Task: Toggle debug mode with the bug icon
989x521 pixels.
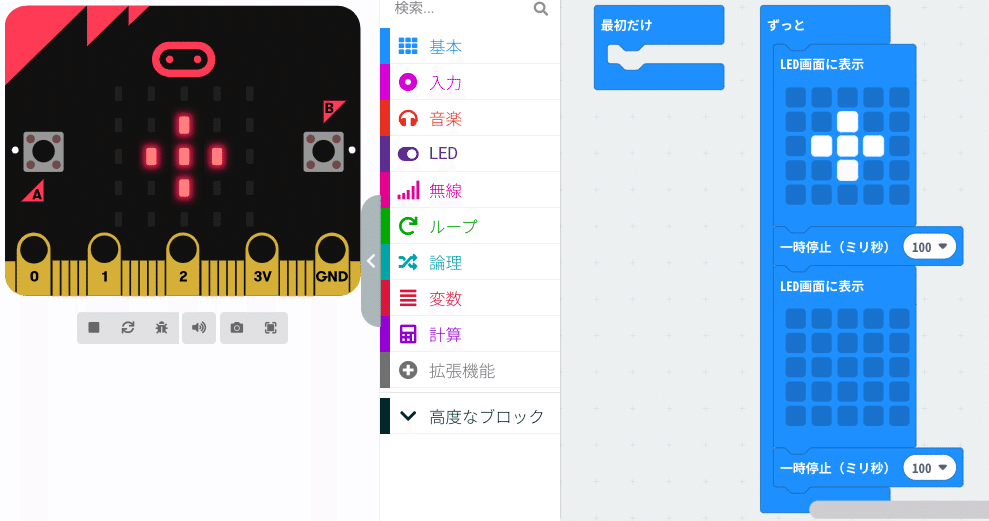Action: [161, 327]
